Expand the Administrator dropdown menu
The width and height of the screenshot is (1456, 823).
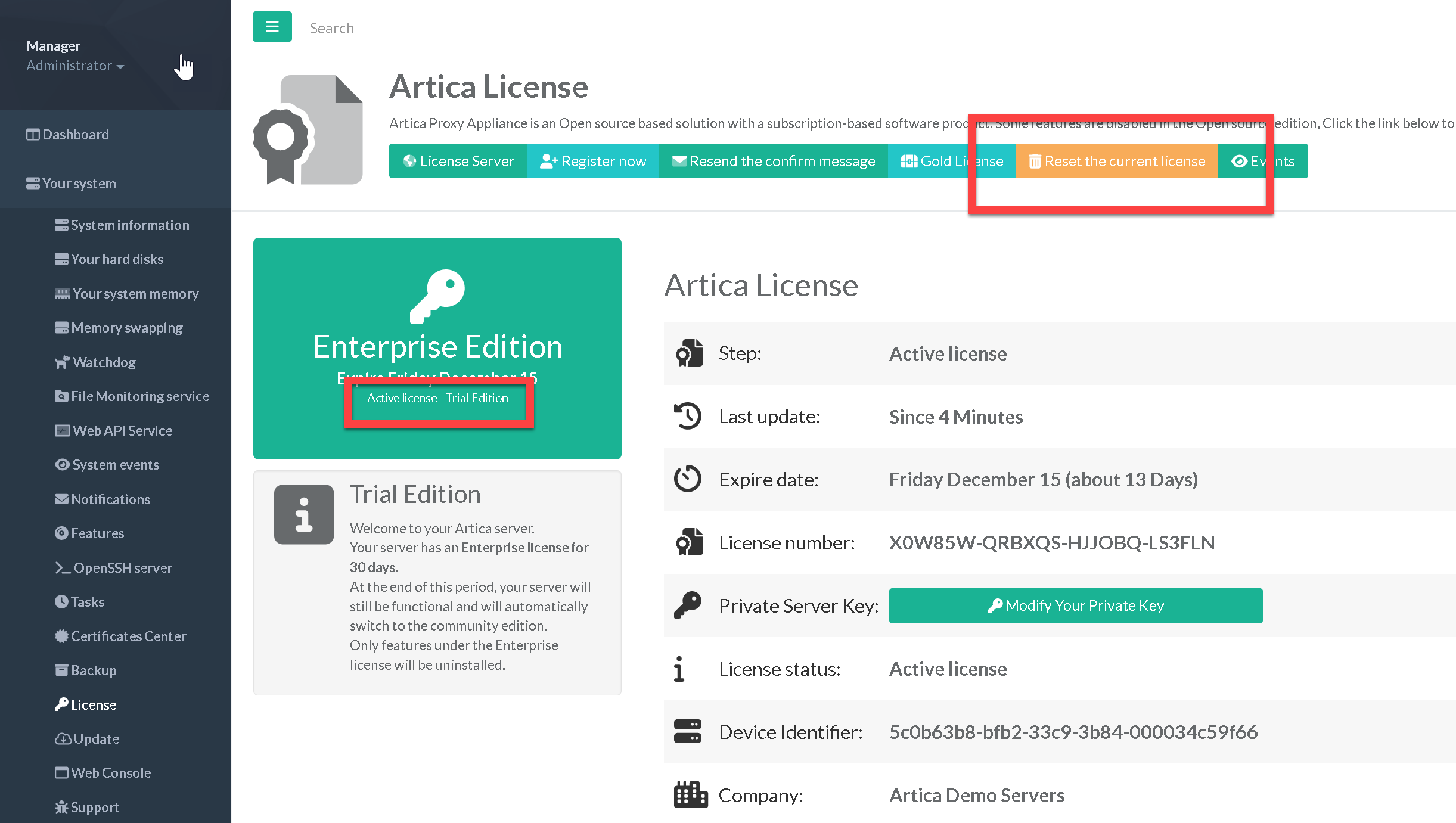click(x=75, y=66)
